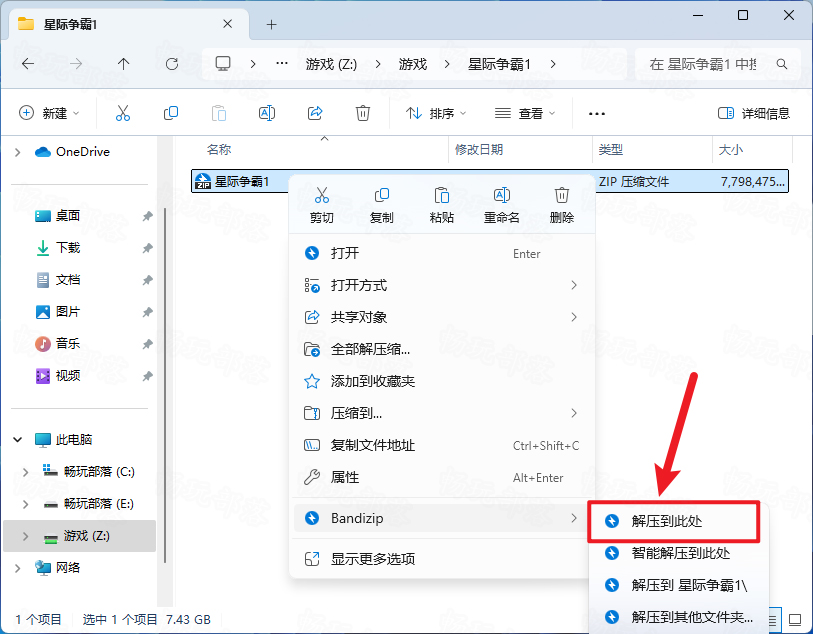Toggle the 详细信息 details pane

click(x=754, y=113)
